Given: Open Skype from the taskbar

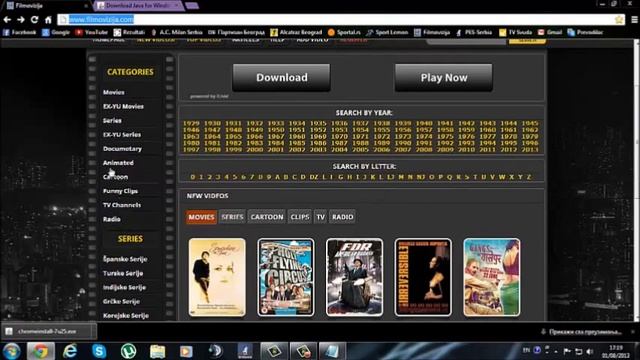Looking at the screenshot, I should (x=99, y=351).
